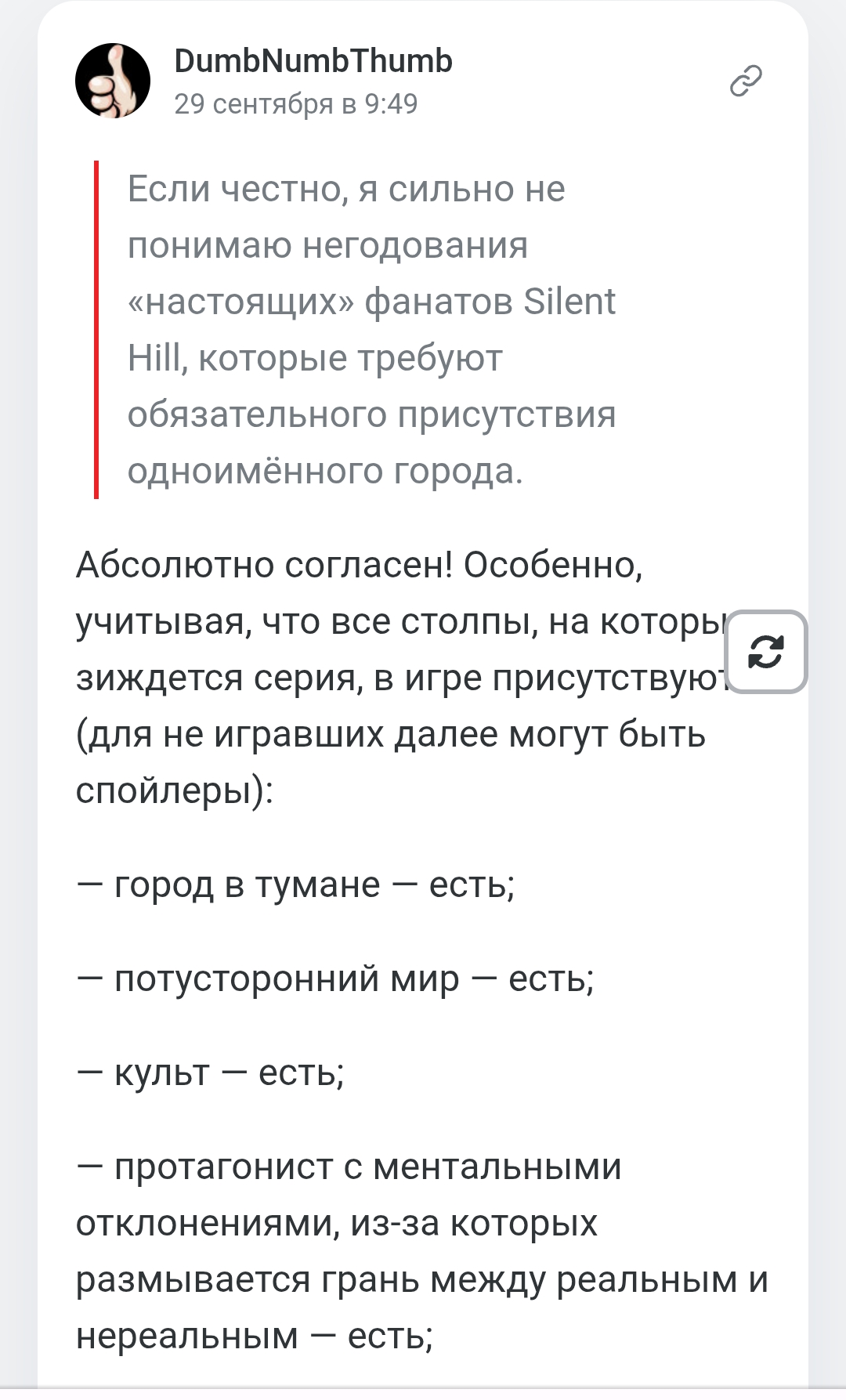Image resolution: width=846 pixels, height=1400 pixels.
Task: Click the line "— потусторонний мир — есть;"
Action: 335,979
